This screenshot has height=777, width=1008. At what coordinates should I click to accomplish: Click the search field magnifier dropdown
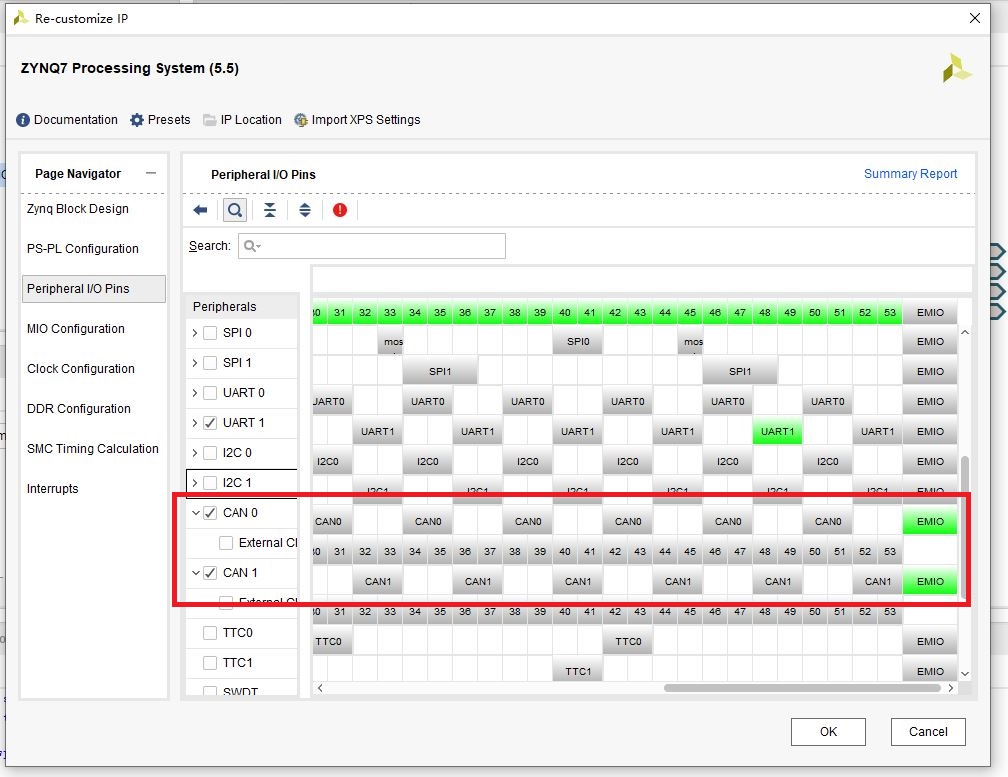(252, 246)
